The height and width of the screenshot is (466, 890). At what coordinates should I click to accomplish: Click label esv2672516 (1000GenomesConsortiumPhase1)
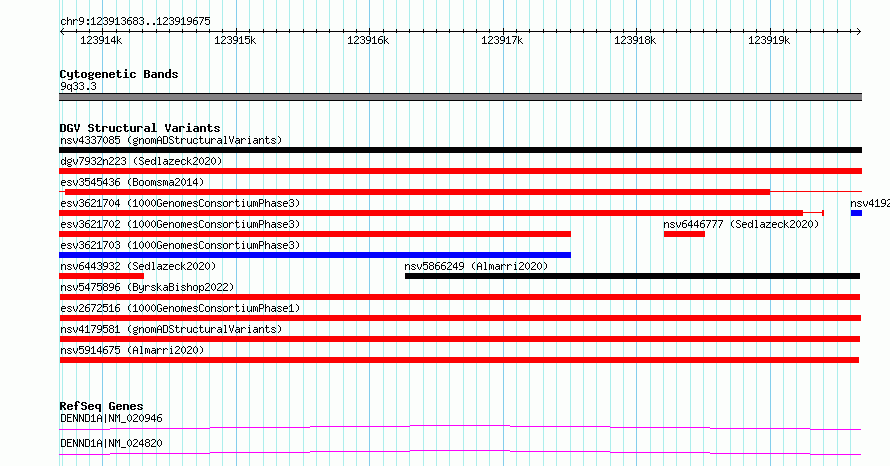[x=180, y=308]
